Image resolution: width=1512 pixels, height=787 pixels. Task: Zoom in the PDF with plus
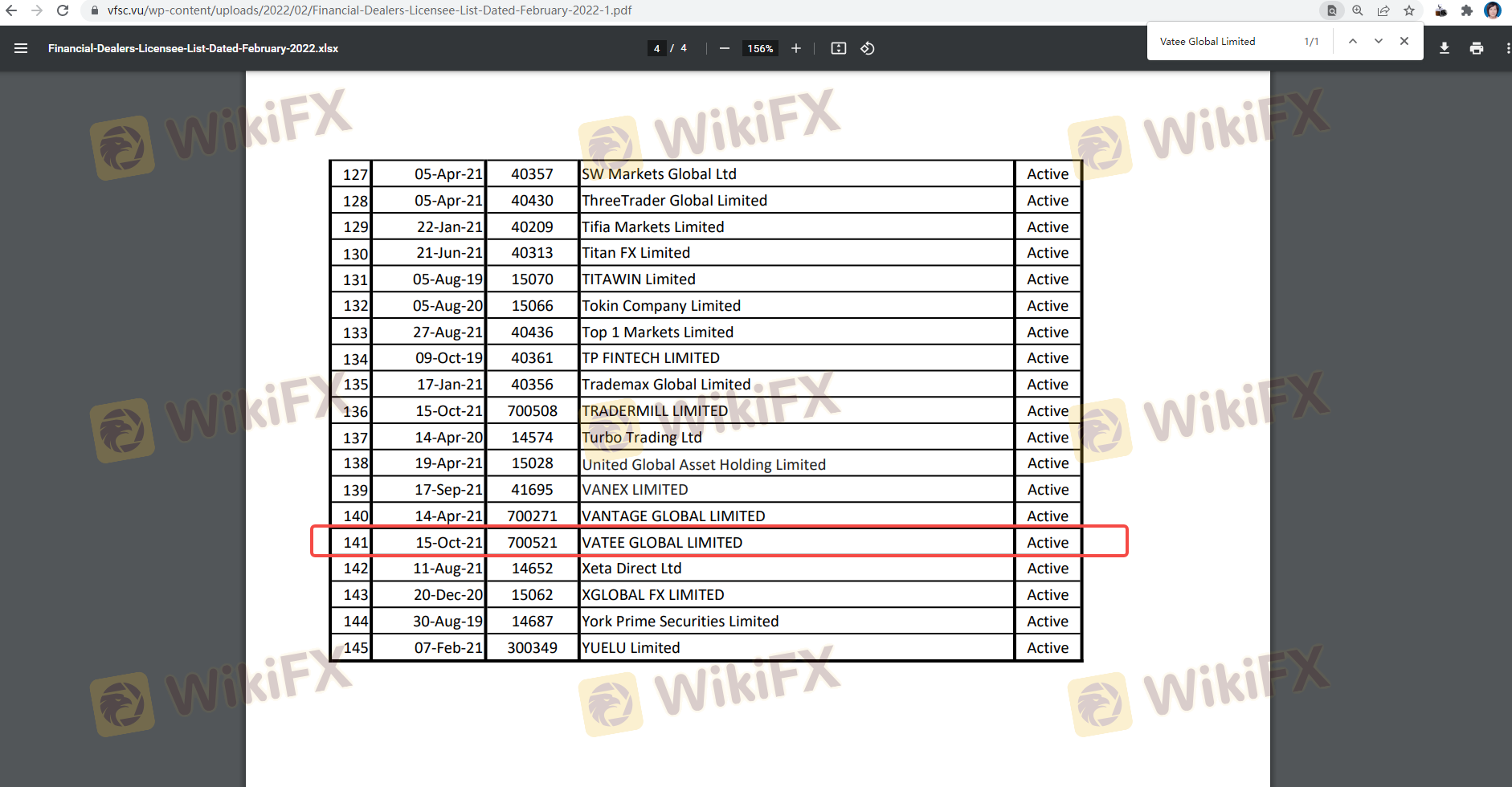[x=796, y=48]
